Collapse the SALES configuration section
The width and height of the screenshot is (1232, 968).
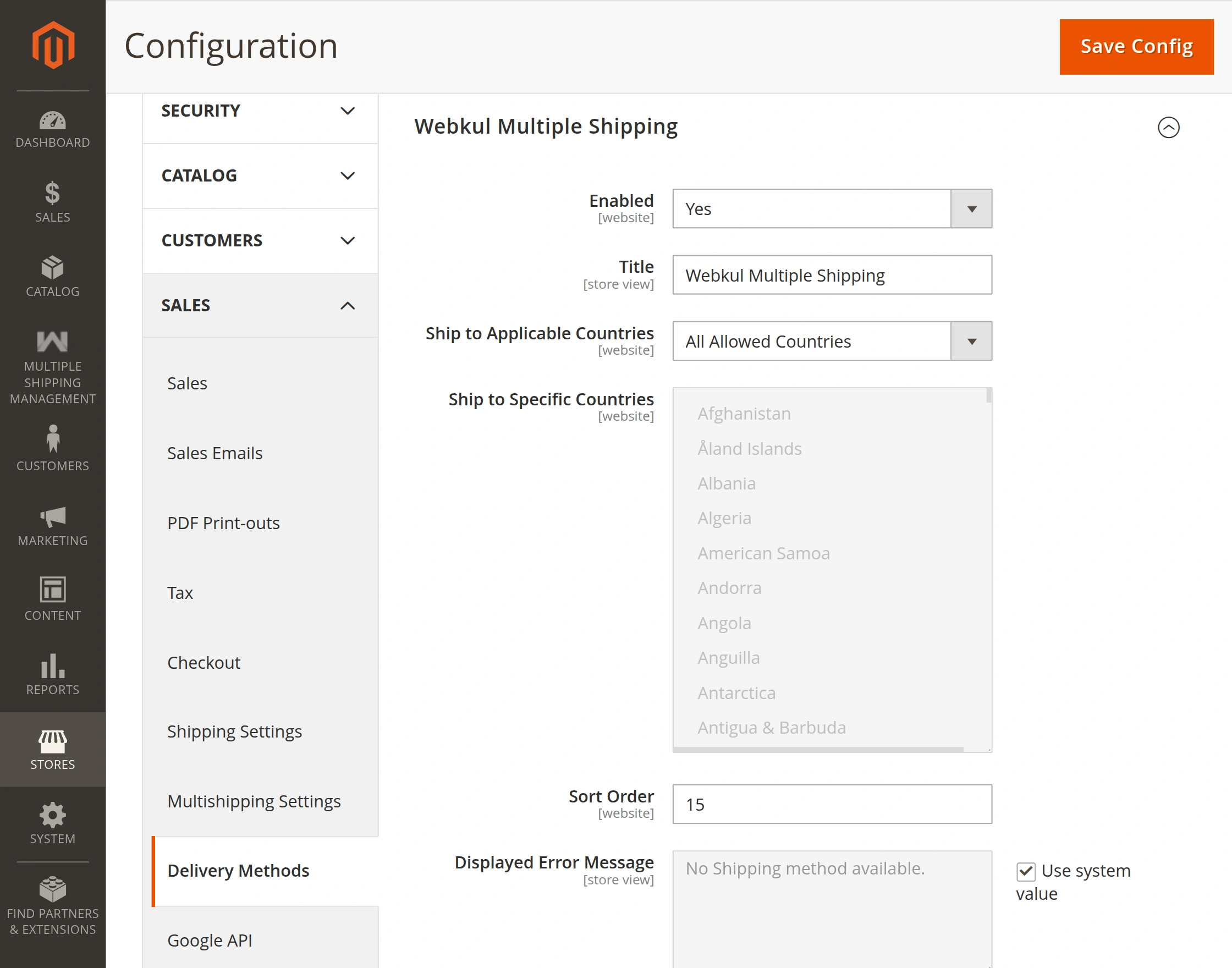pyautogui.click(x=260, y=305)
